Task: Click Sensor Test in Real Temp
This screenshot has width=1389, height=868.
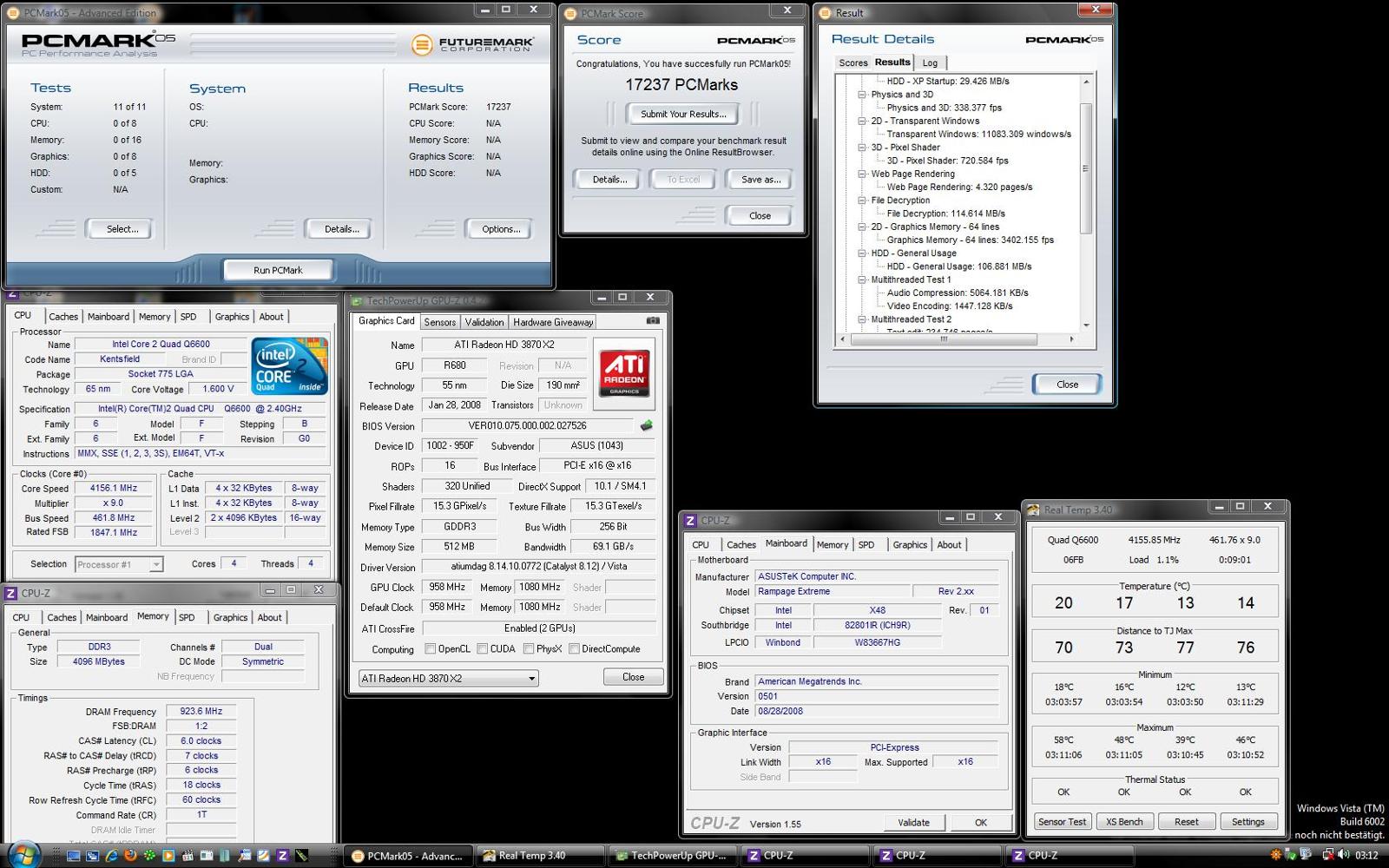Action: pyautogui.click(x=1062, y=821)
